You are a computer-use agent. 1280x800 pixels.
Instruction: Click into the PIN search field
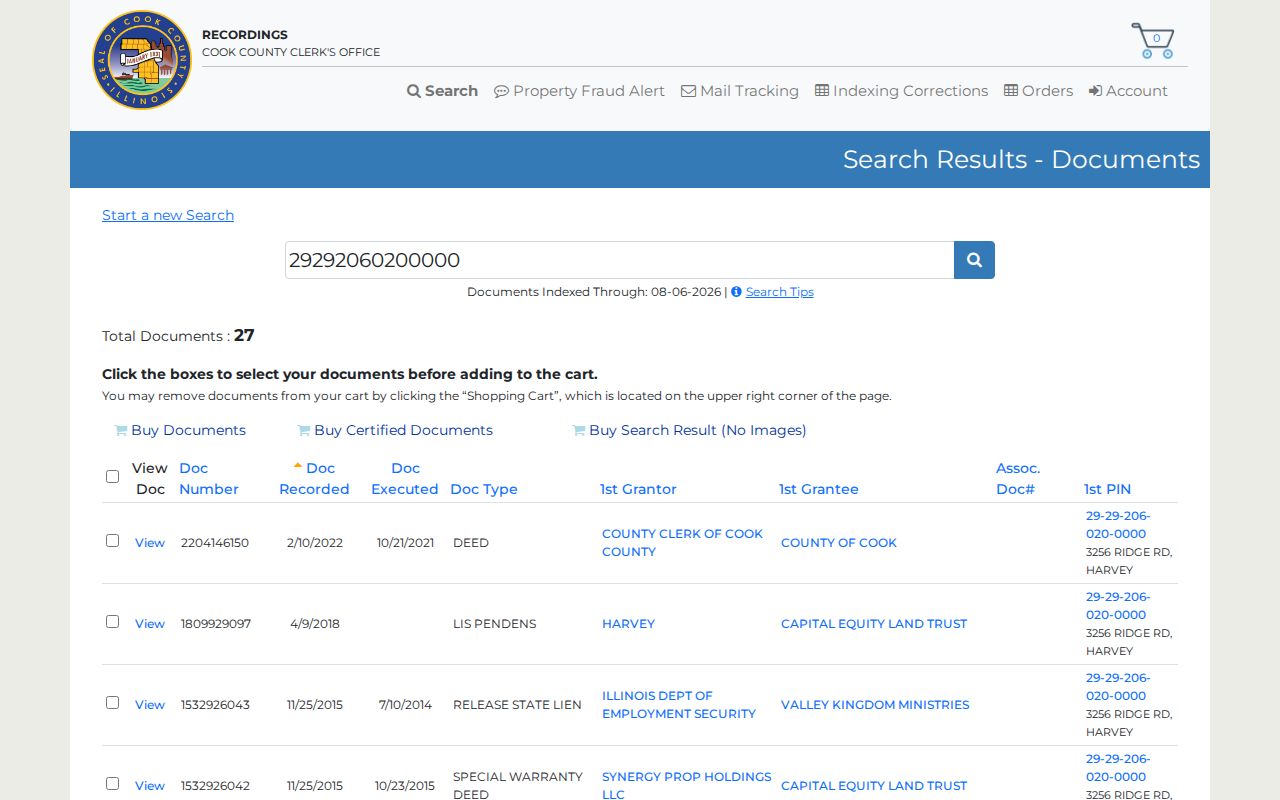pyautogui.click(x=619, y=260)
